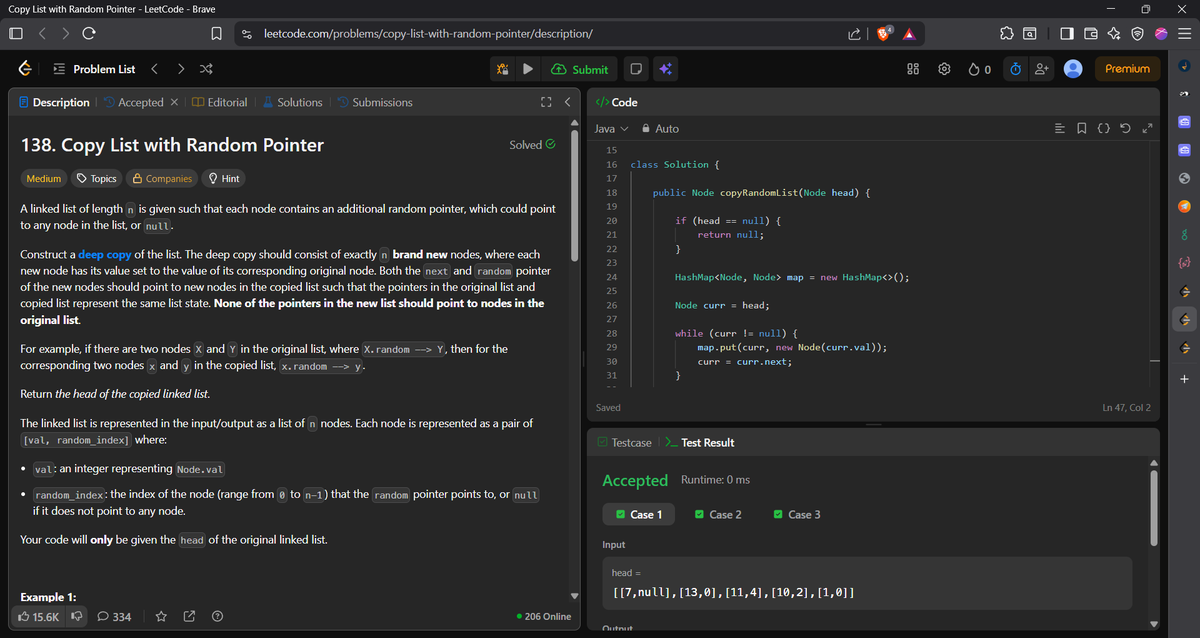Click the curly braces icon
Image resolution: width=1200 pixels, height=638 pixels.
[x=1103, y=128]
